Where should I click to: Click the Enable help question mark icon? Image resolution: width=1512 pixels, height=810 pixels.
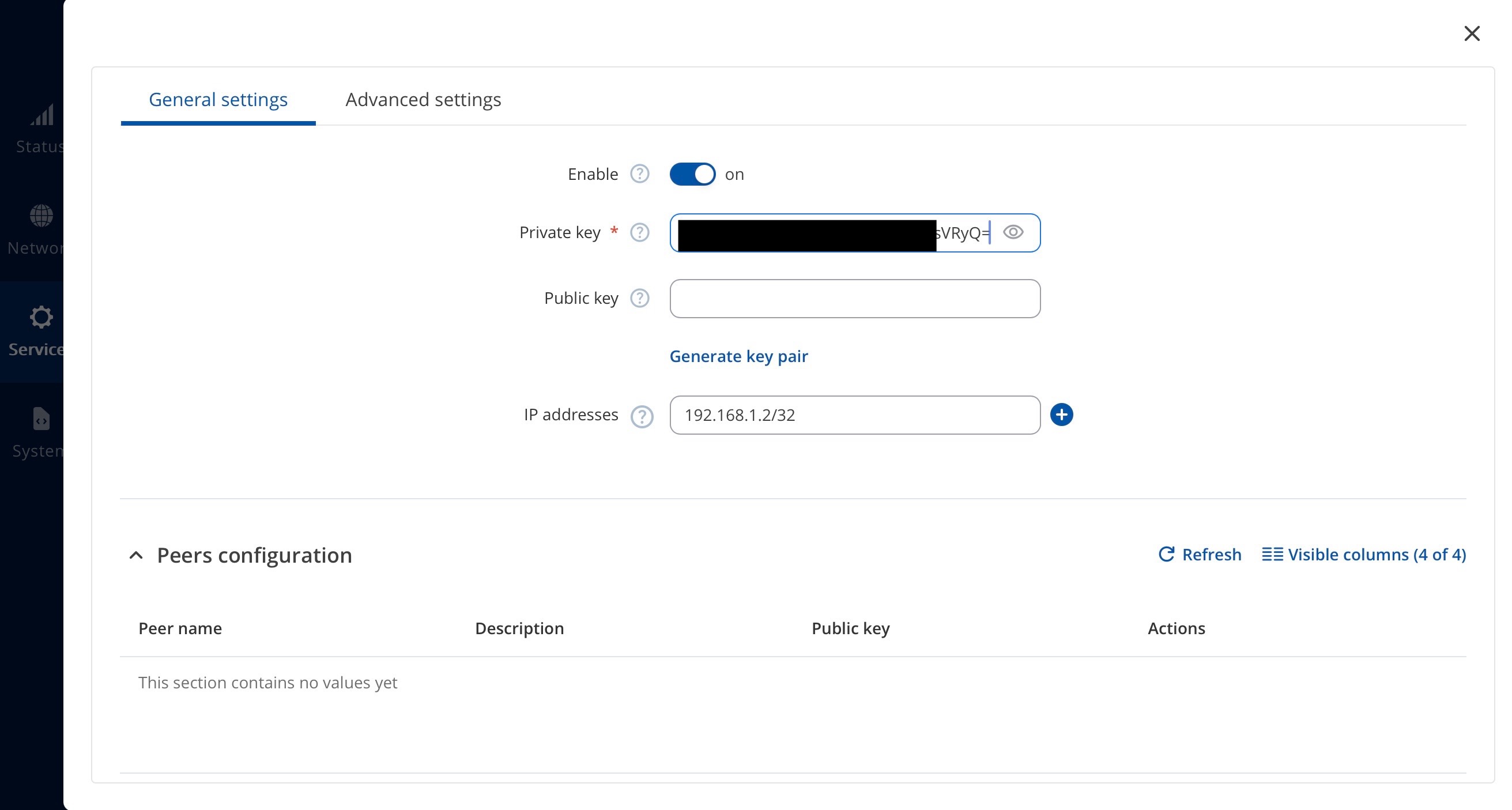[639, 174]
